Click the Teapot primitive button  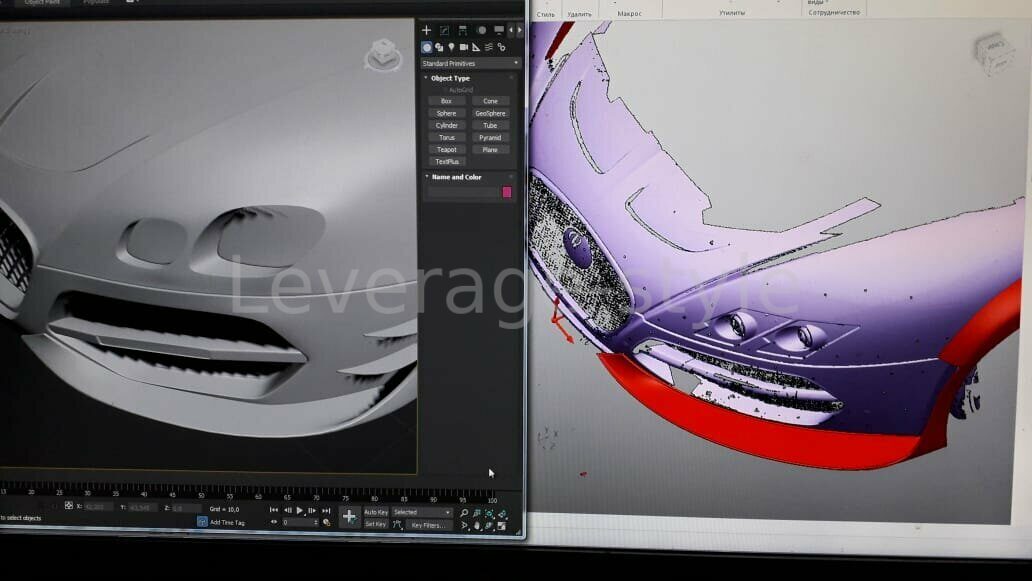[446, 150]
